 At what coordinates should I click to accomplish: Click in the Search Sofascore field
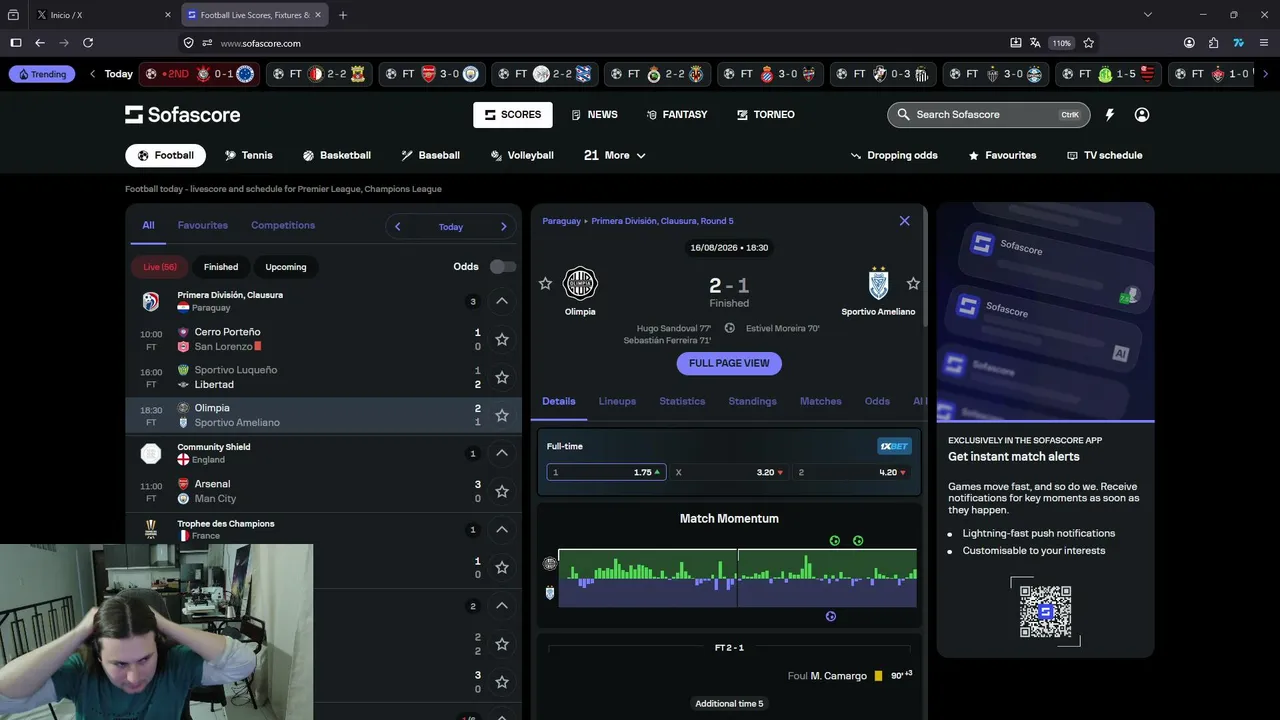(988, 115)
